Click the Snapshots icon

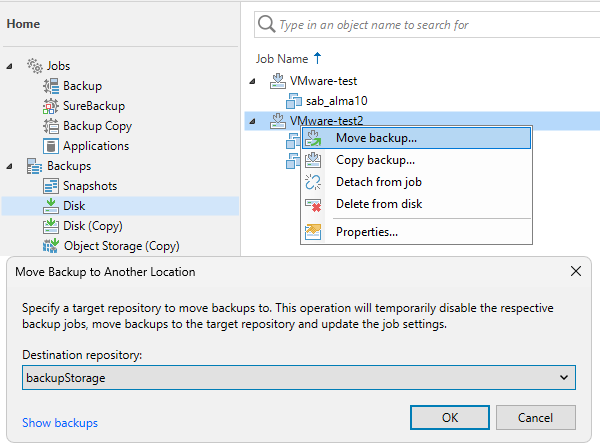point(51,186)
